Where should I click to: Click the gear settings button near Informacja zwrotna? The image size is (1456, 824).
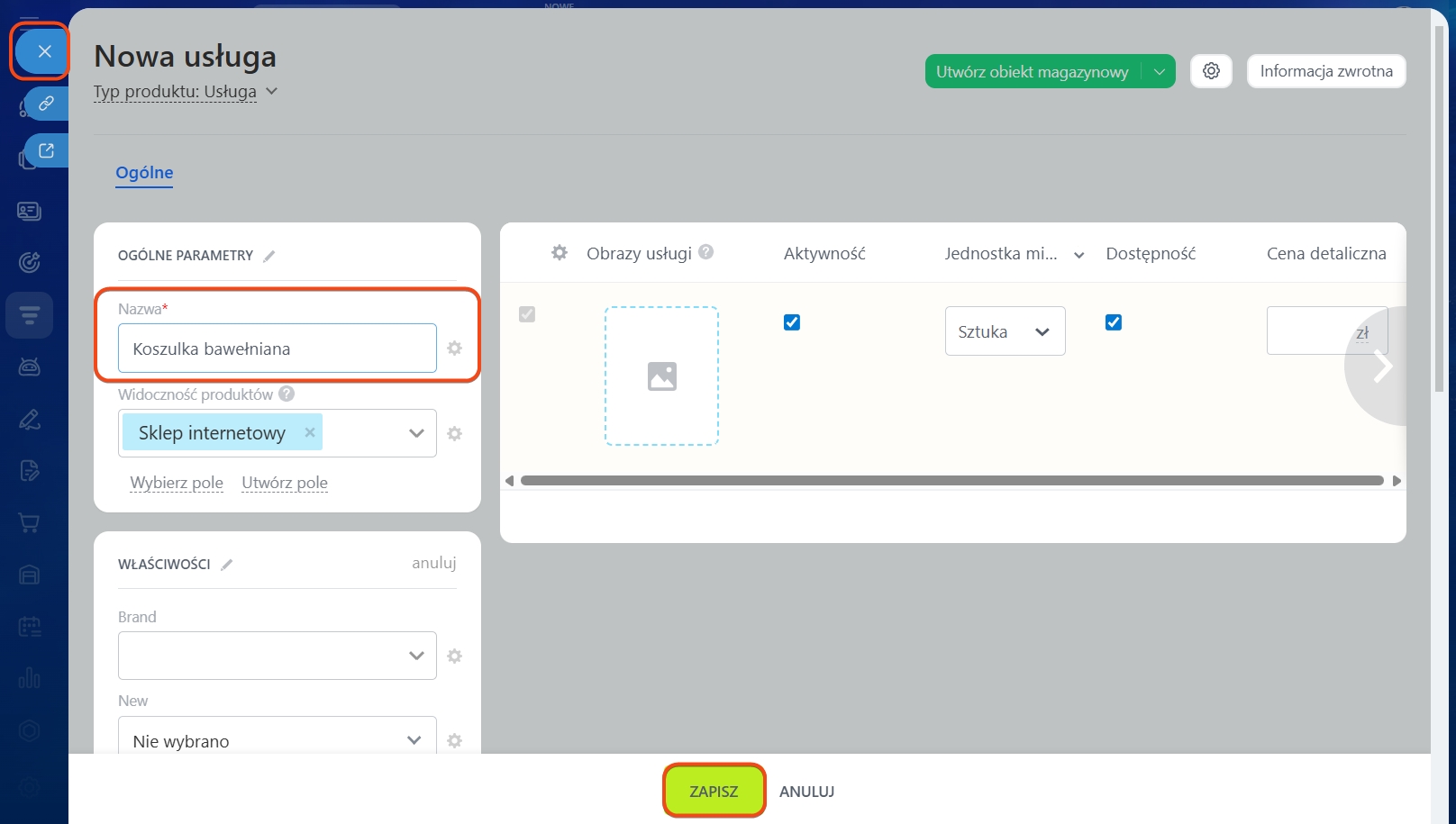point(1211,71)
